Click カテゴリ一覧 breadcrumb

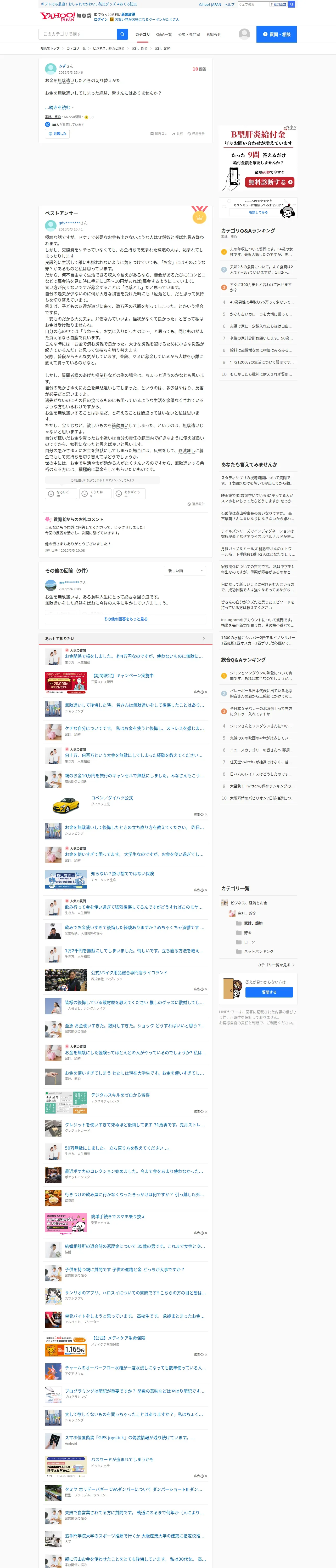76,48
